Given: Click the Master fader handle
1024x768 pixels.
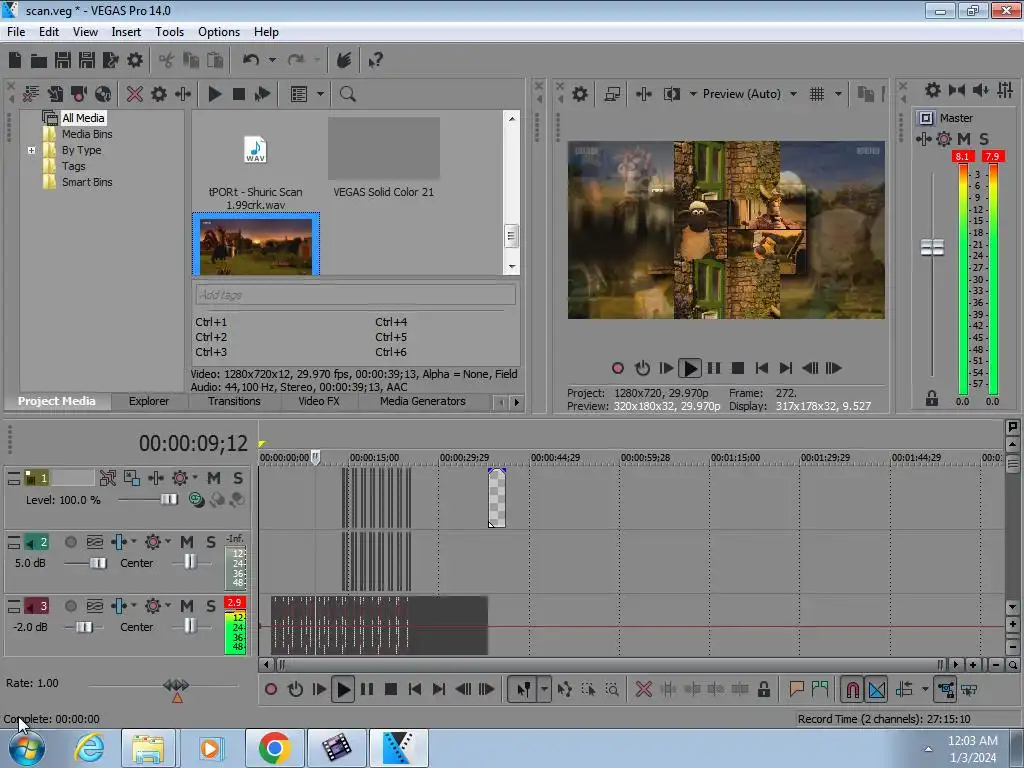Looking at the screenshot, I should pos(932,248).
